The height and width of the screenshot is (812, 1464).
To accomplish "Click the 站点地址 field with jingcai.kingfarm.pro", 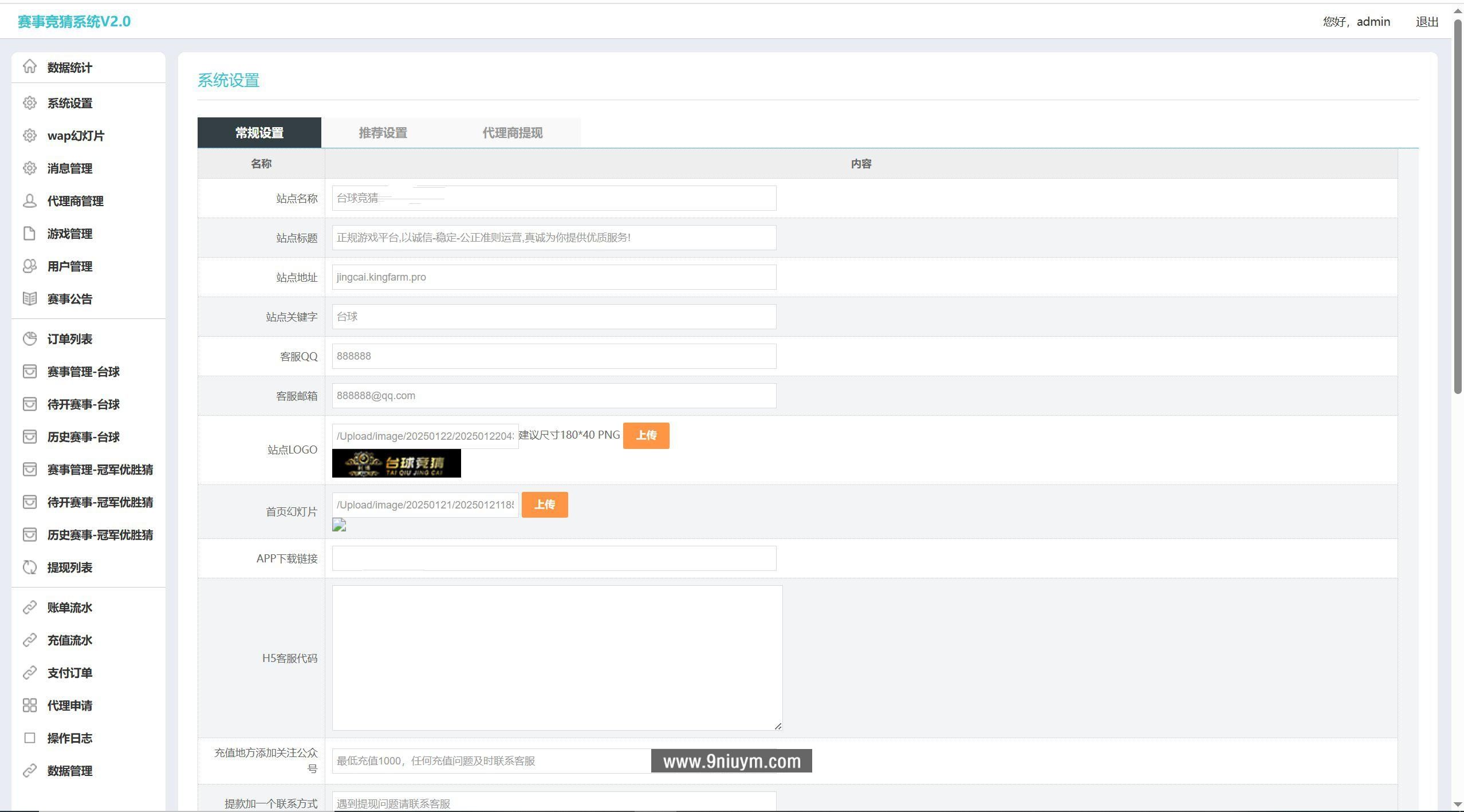I will (554, 277).
